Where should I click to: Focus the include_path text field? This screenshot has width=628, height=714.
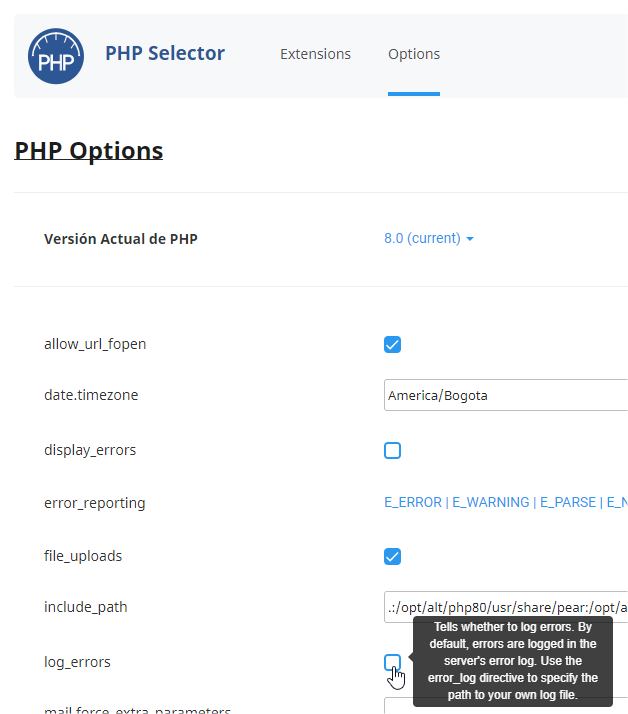point(505,607)
